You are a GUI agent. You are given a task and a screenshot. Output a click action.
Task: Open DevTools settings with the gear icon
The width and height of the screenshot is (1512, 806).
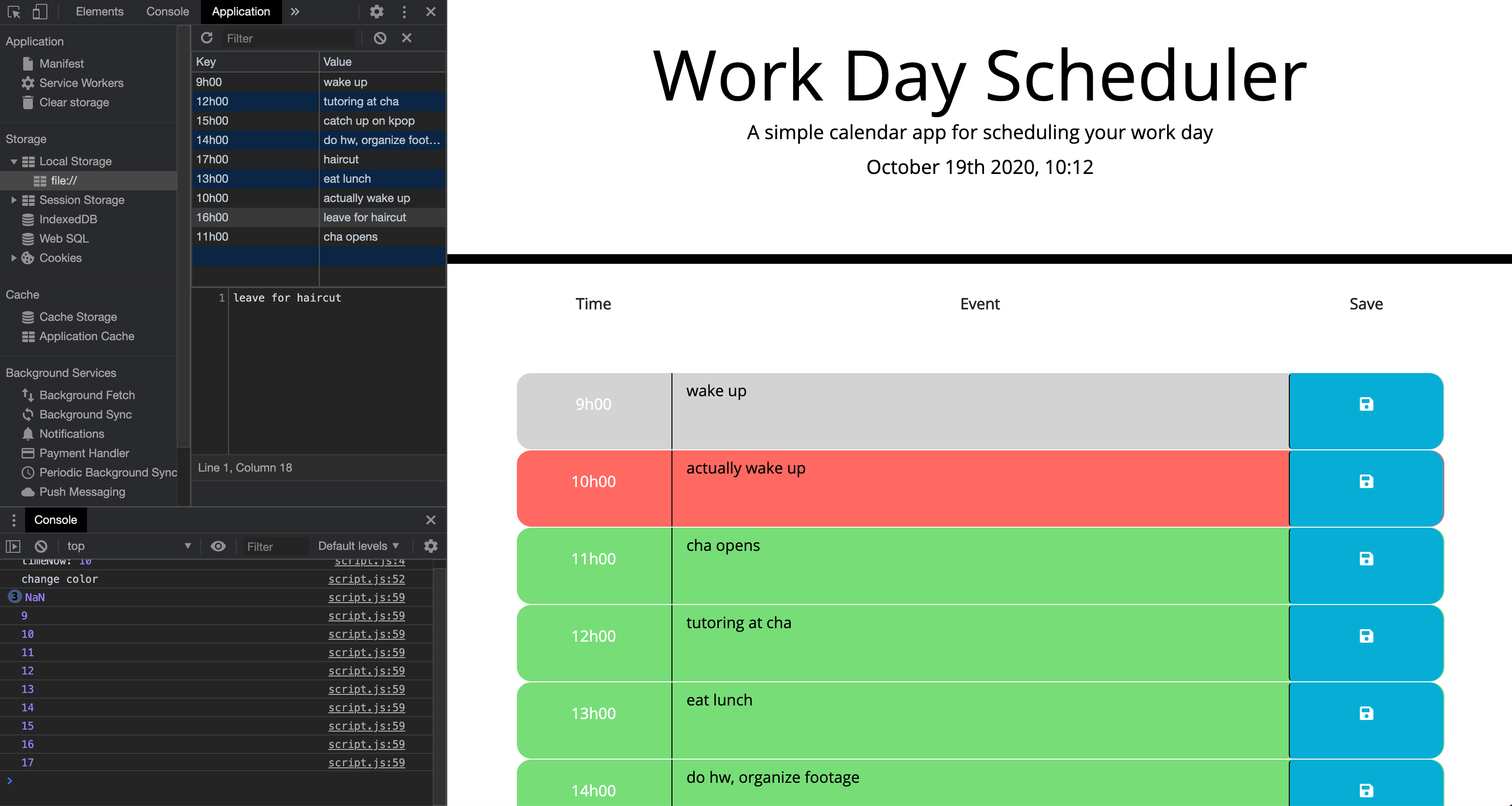click(377, 12)
